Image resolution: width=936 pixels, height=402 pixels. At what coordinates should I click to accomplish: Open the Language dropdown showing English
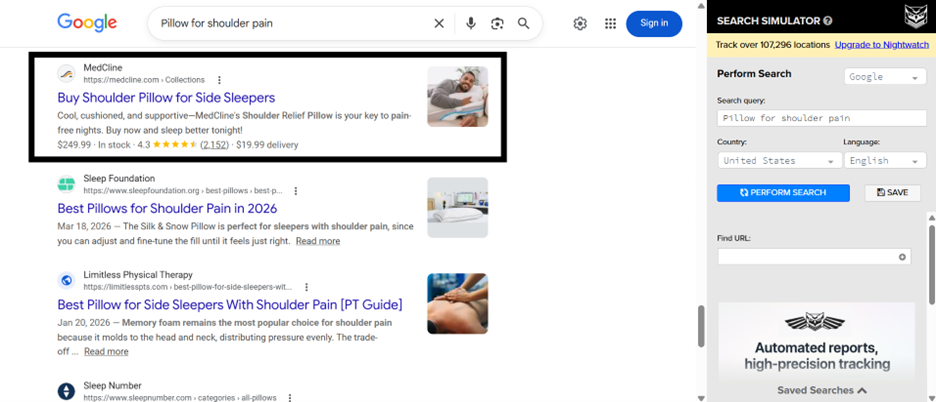[885, 161]
